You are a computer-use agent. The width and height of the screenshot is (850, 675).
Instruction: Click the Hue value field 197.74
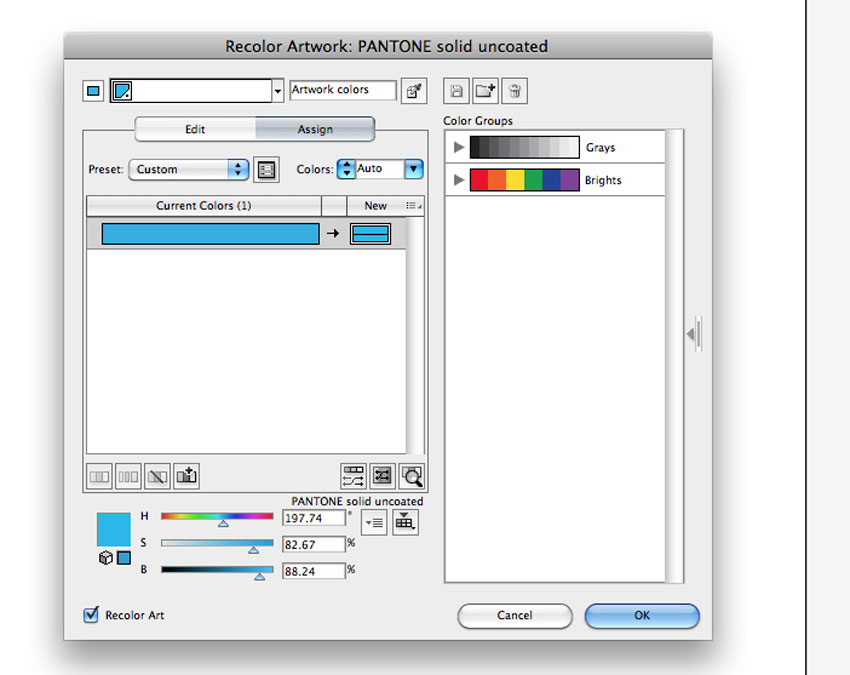coord(314,518)
